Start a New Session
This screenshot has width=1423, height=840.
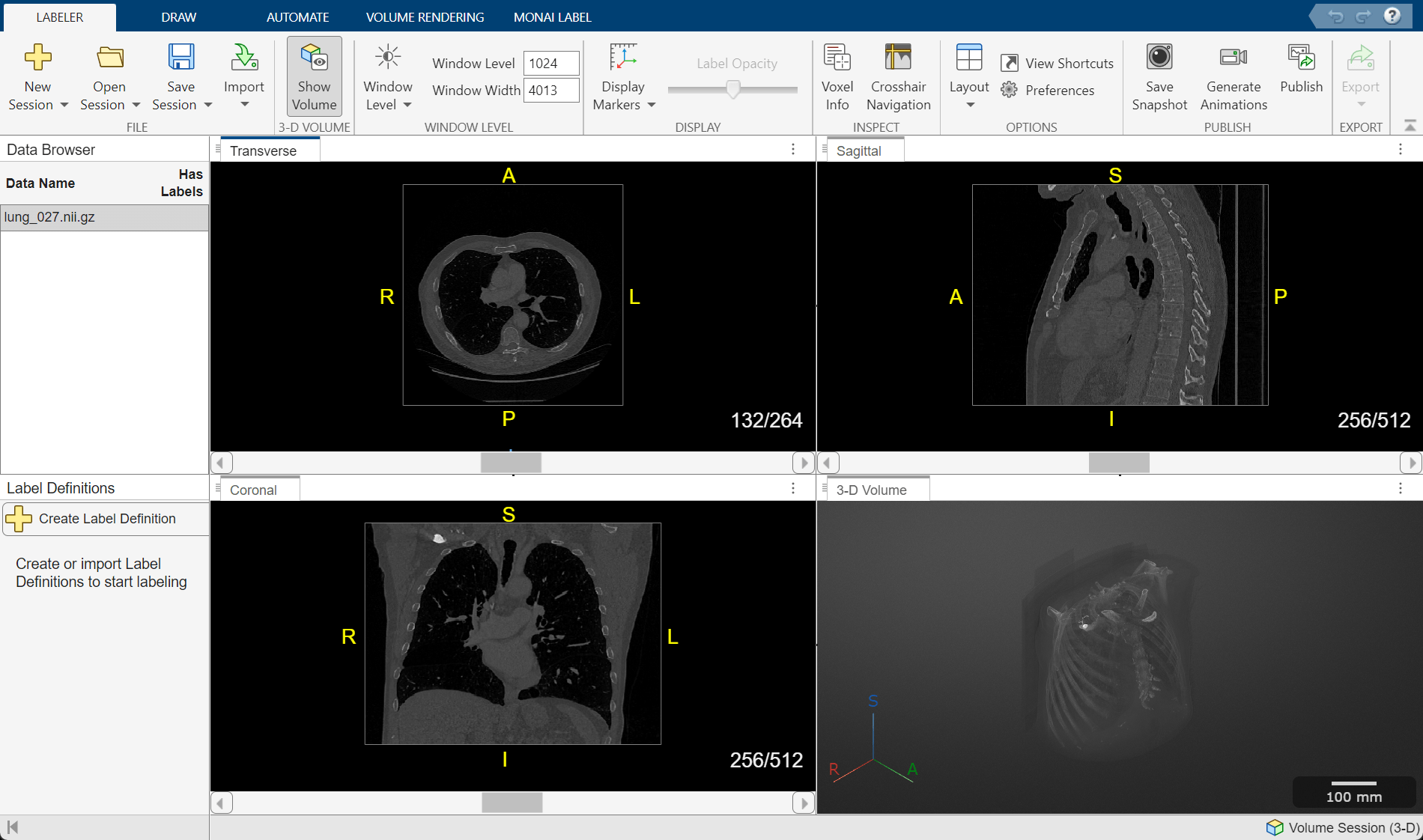38,75
